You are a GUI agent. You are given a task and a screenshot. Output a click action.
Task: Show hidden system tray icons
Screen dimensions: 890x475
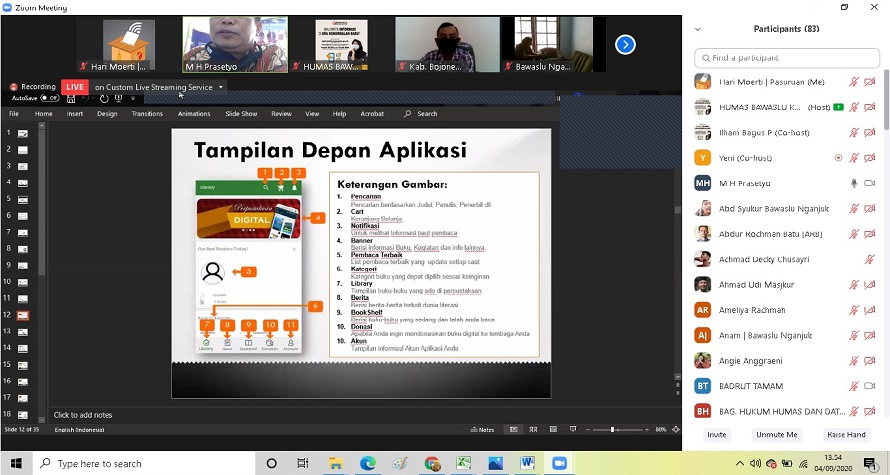click(740, 463)
